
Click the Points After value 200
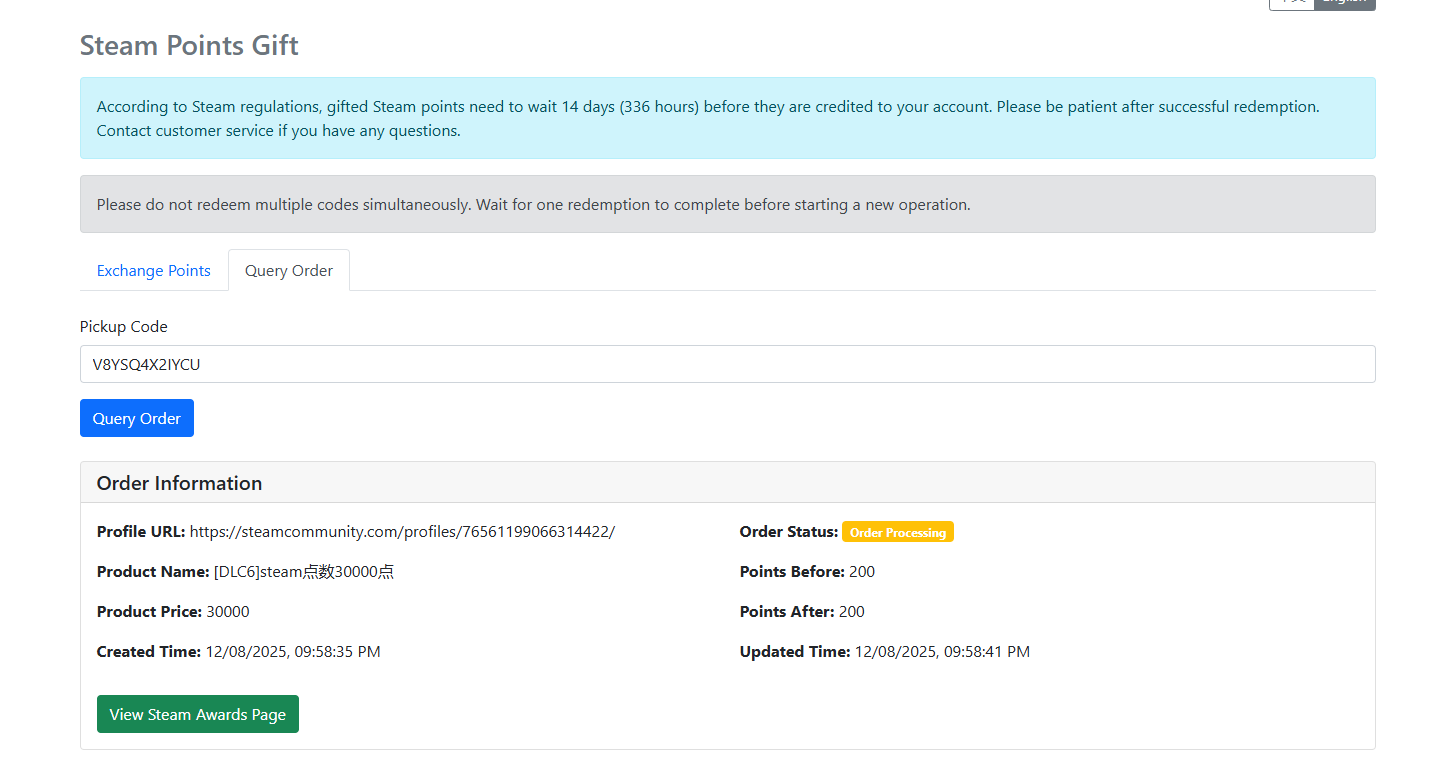(852, 612)
